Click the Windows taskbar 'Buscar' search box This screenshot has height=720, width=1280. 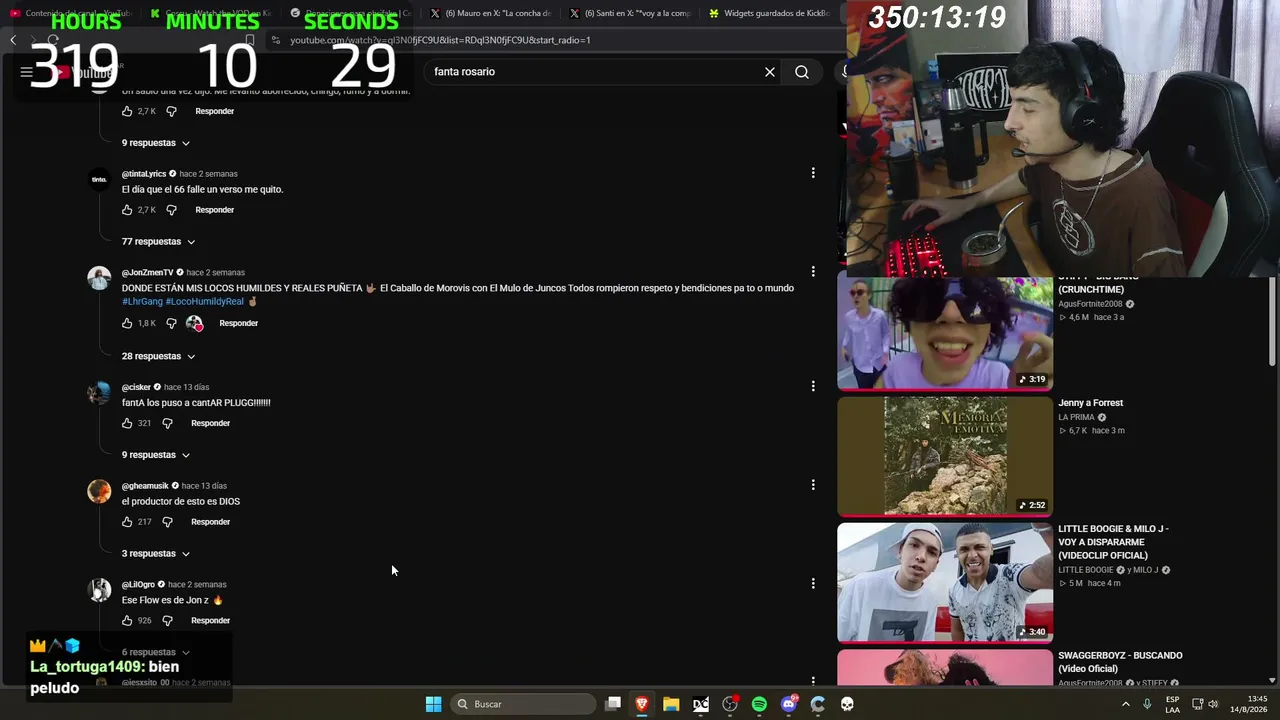click(524, 704)
